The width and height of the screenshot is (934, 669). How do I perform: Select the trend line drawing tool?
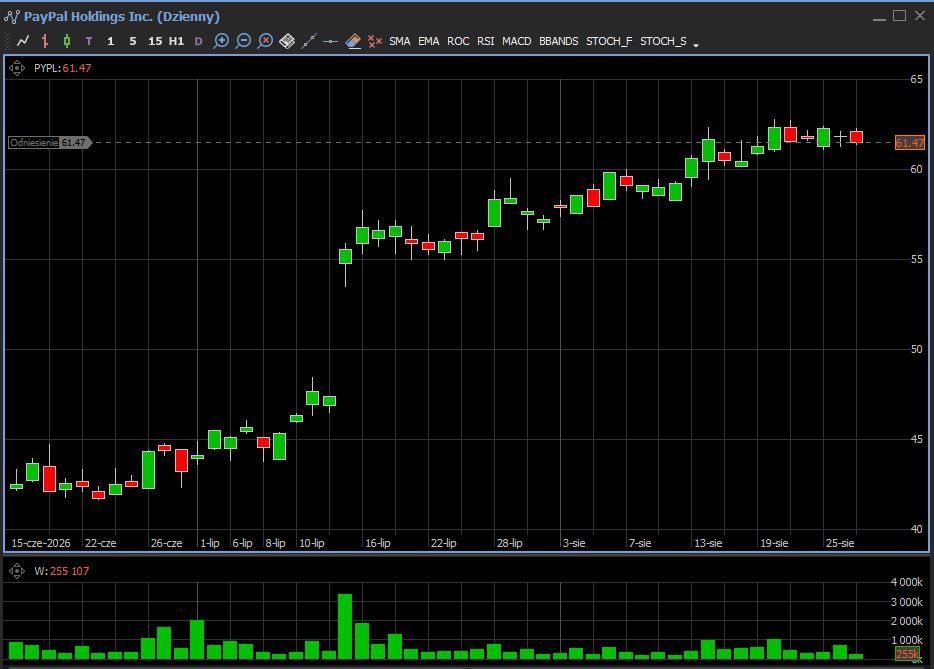[309, 41]
